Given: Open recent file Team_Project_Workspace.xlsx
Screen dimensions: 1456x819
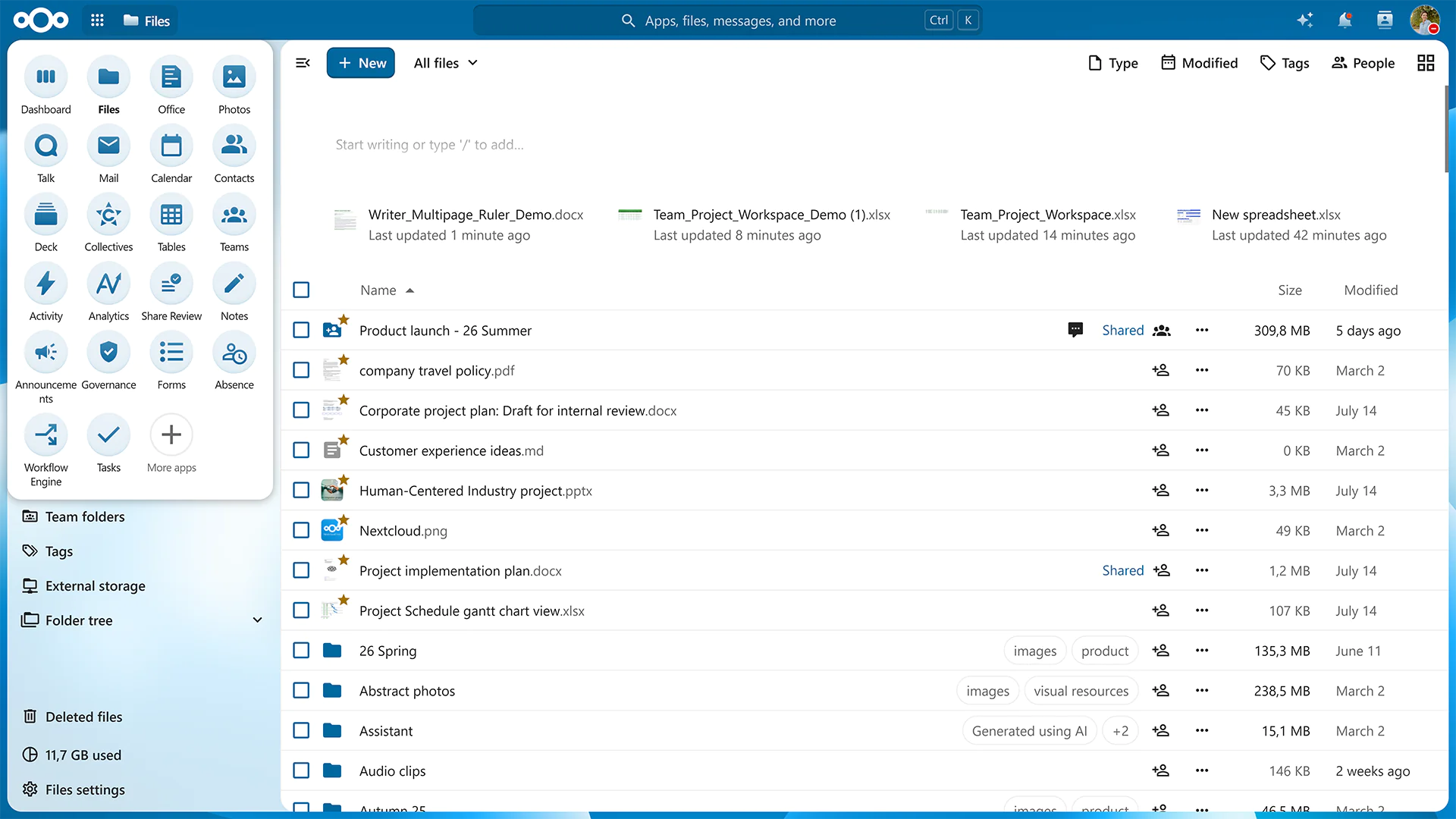Looking at the screenshot, I should [x=1032, y=224].
